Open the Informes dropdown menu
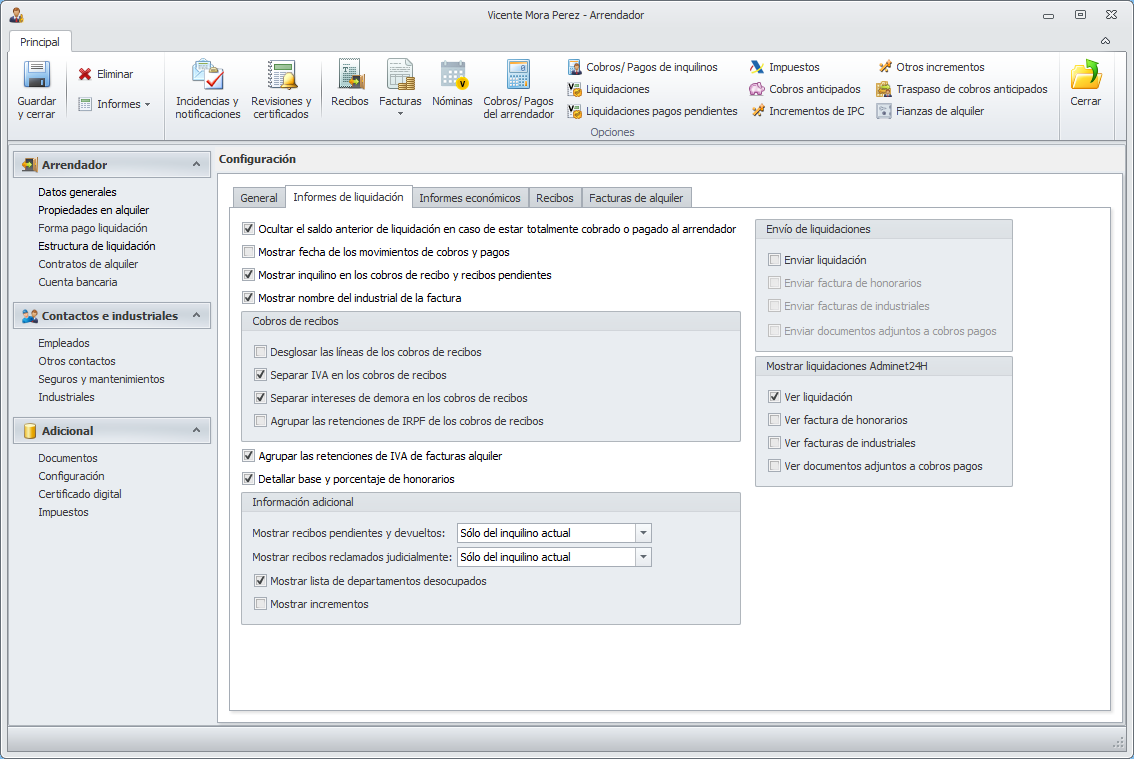 tap(114, 104)
